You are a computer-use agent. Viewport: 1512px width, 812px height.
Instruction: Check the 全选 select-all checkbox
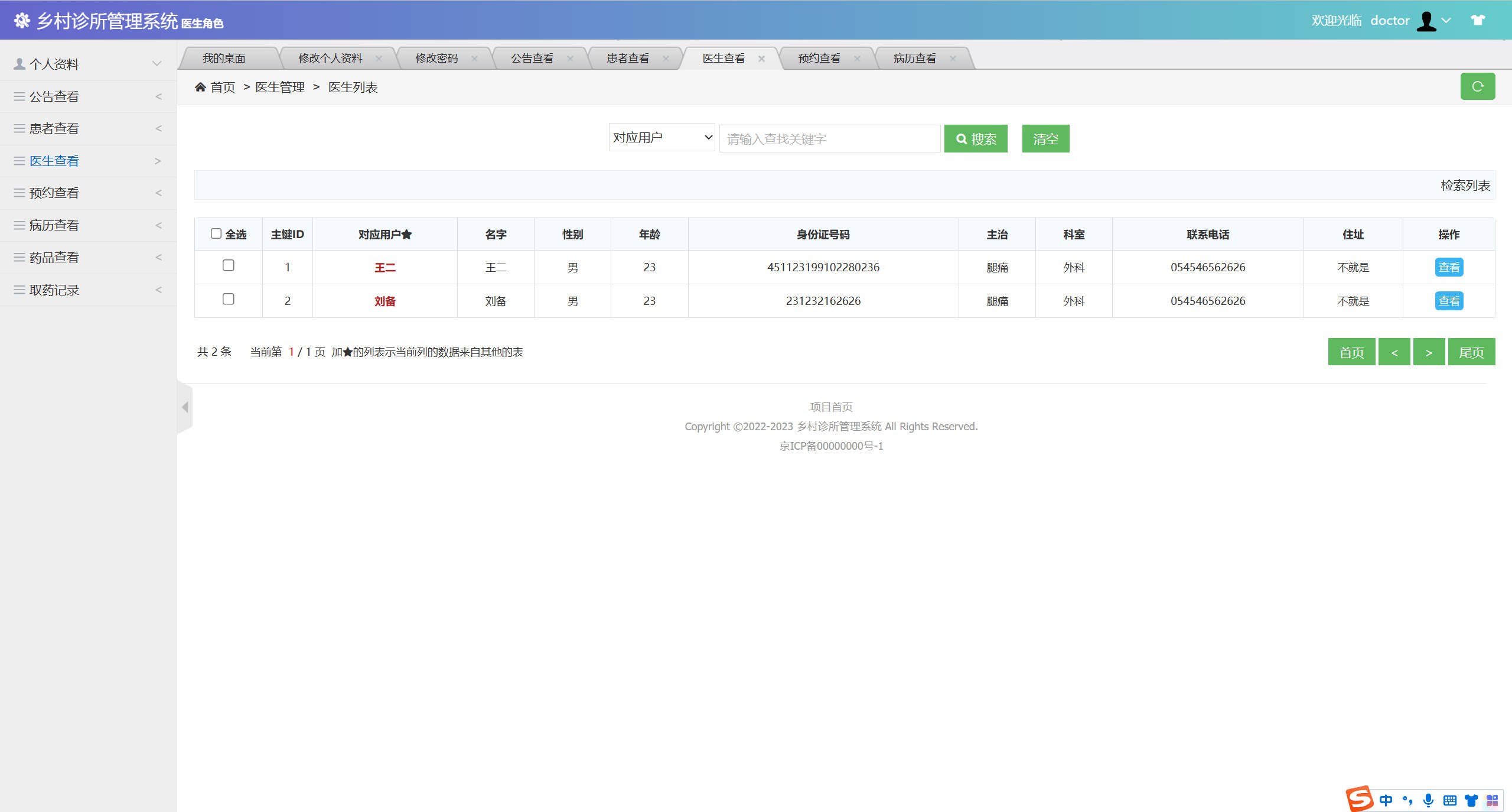[x=216, y=233]
